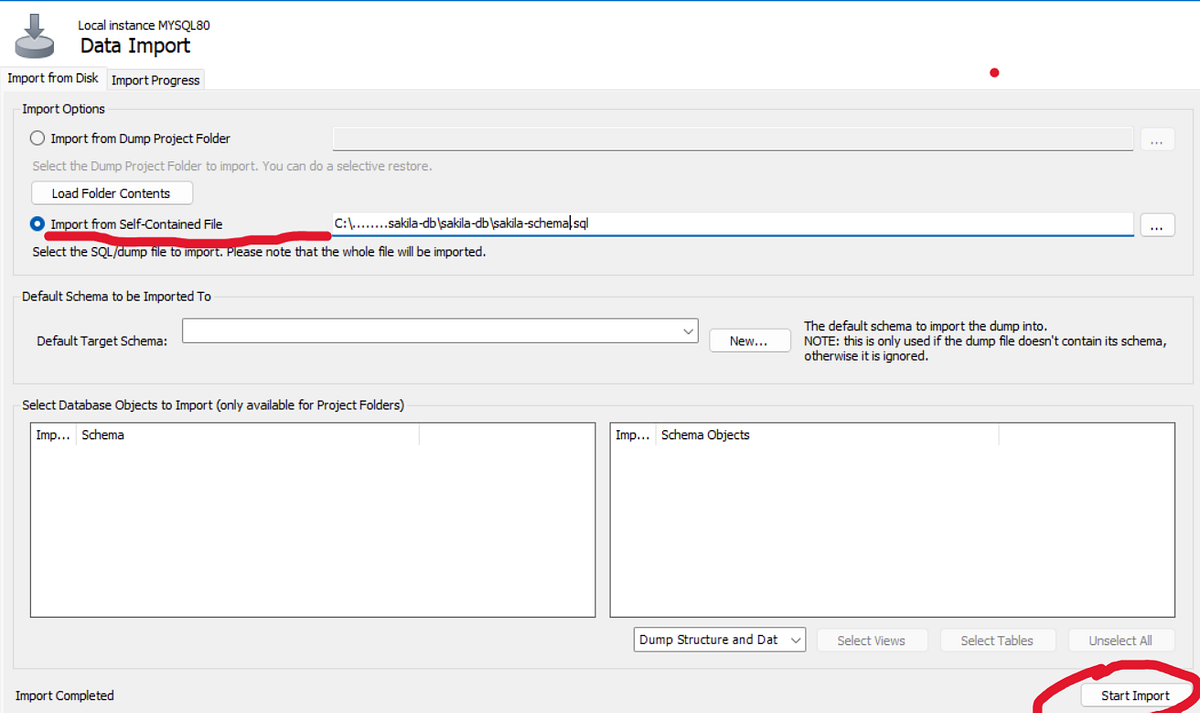This screenshot has width=1200, height=713.
Task: Browse for dump project folder path
Action: click(x=1156, y=139)
